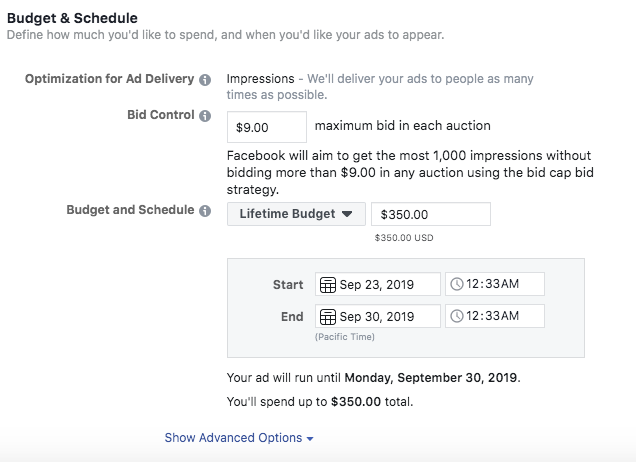Click the Bid Control info icon

click(205, 116)
